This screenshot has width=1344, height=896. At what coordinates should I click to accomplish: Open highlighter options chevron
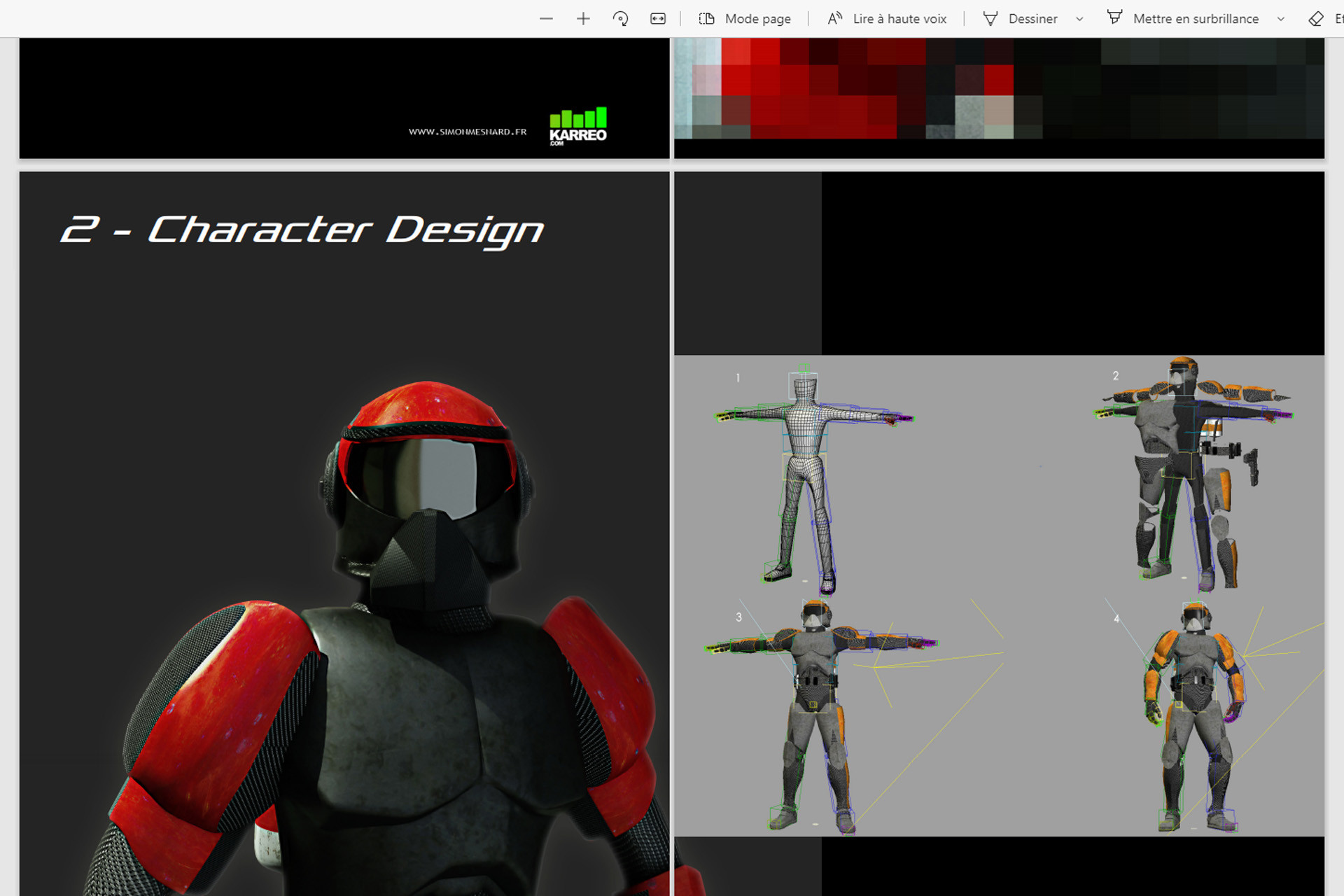click(x=1281, y=19)
